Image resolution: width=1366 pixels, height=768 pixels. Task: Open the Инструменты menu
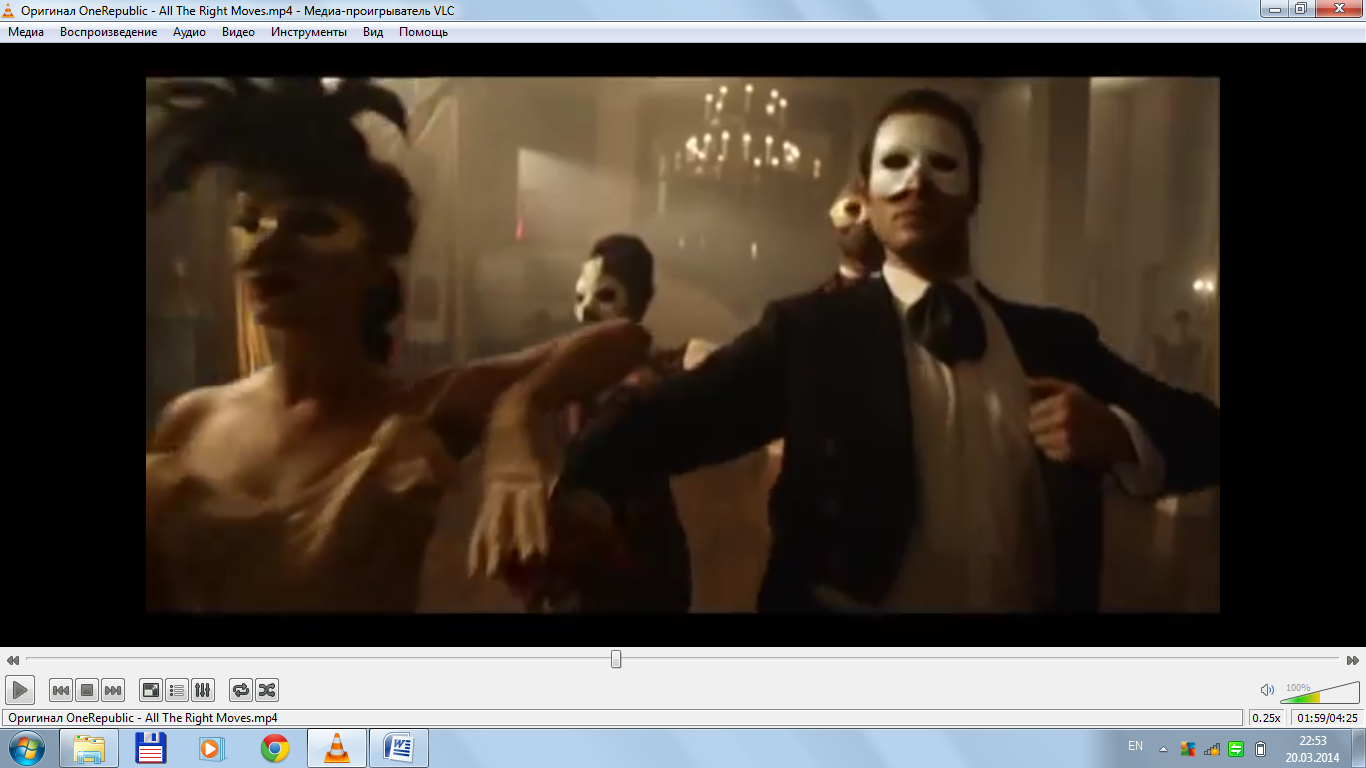(309, 32)
